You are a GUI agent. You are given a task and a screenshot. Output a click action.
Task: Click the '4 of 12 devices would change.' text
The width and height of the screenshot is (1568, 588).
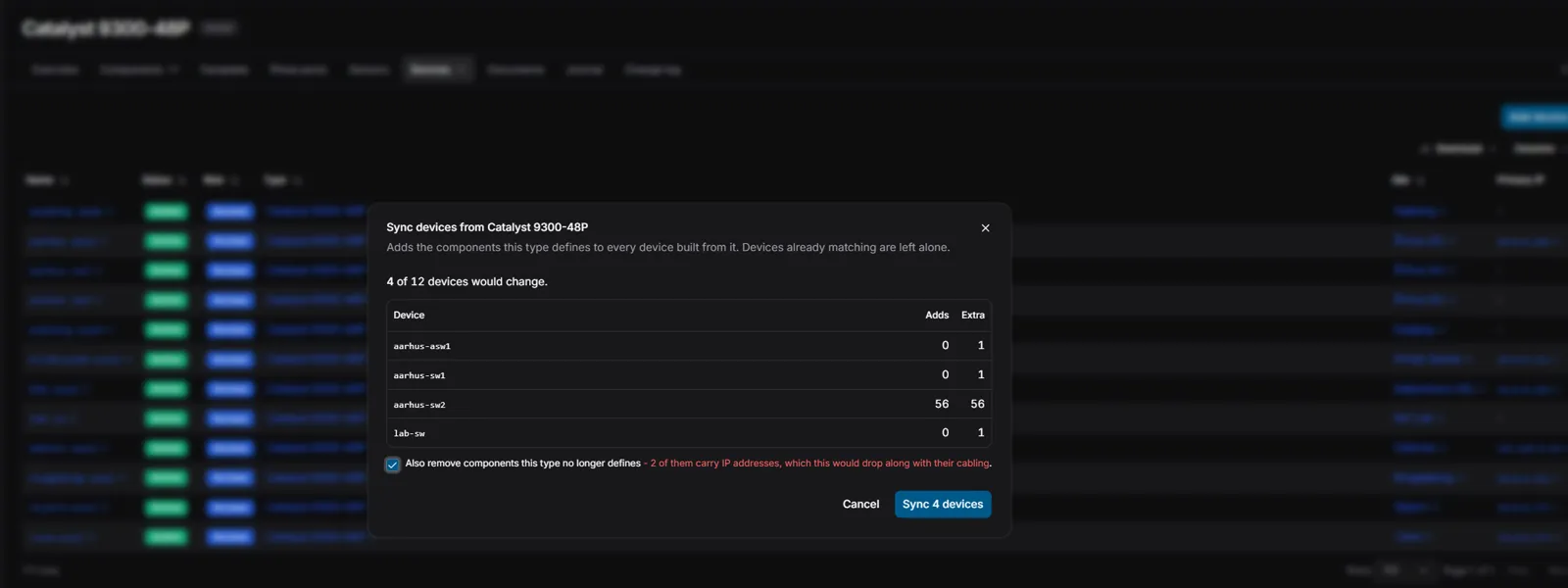pos(466,281)
